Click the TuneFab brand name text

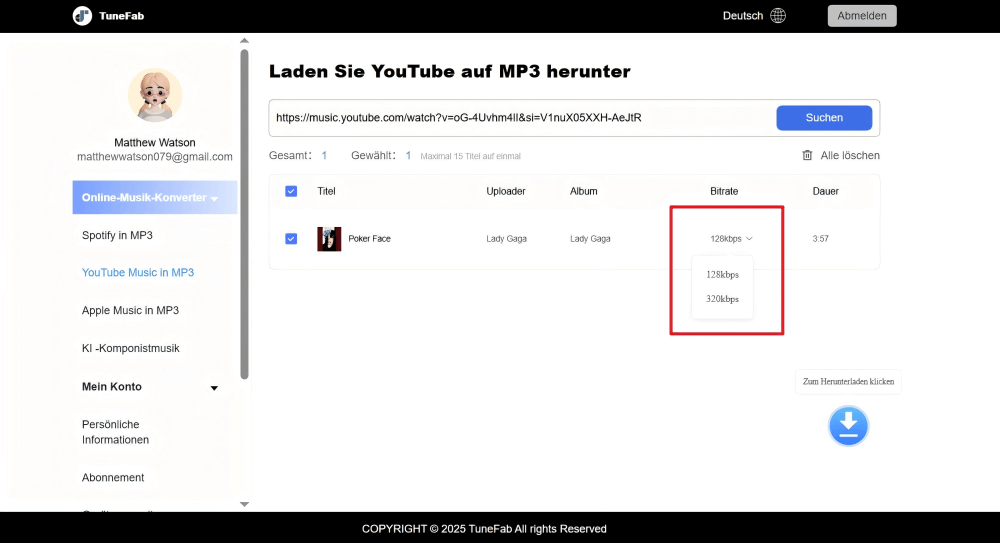pos(121,15)
